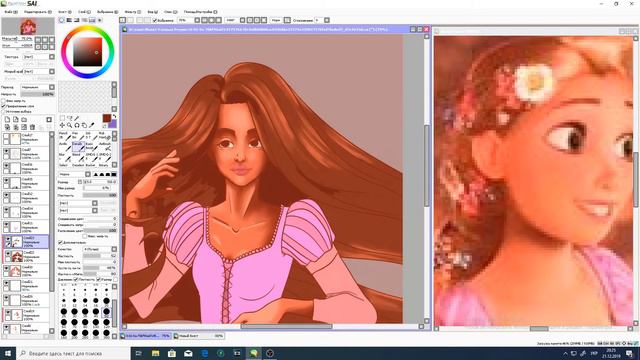Open File Explorer from the taskbar

pos(156,353)
